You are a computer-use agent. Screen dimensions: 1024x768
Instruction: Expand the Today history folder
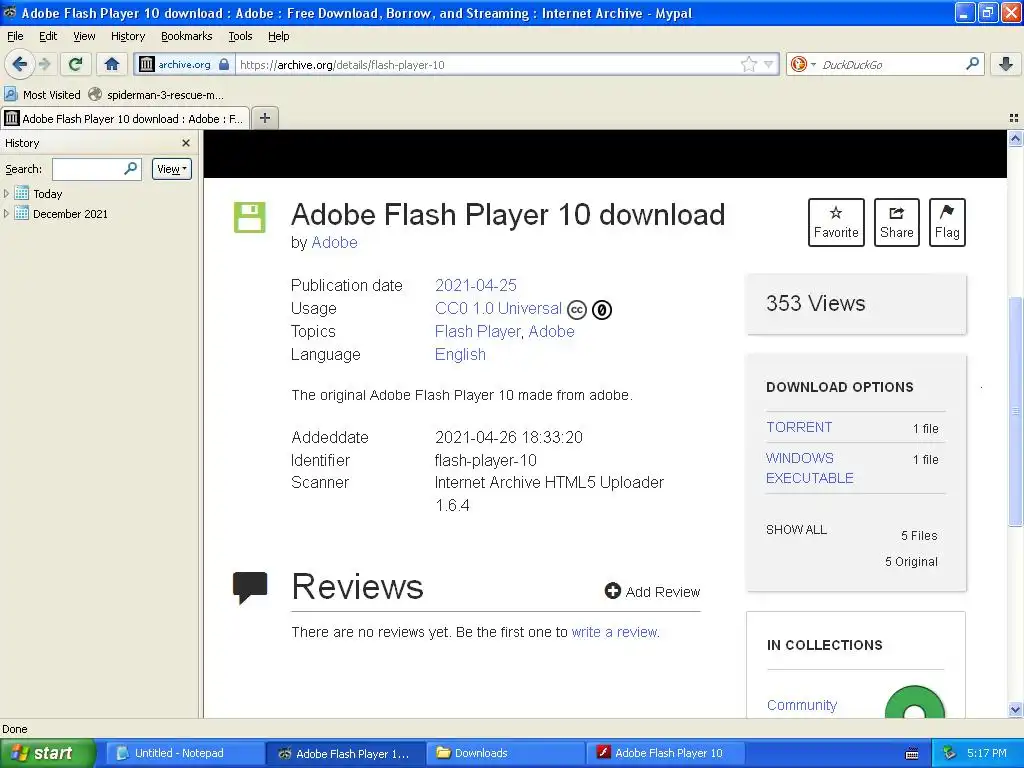[x=7, y=193]
